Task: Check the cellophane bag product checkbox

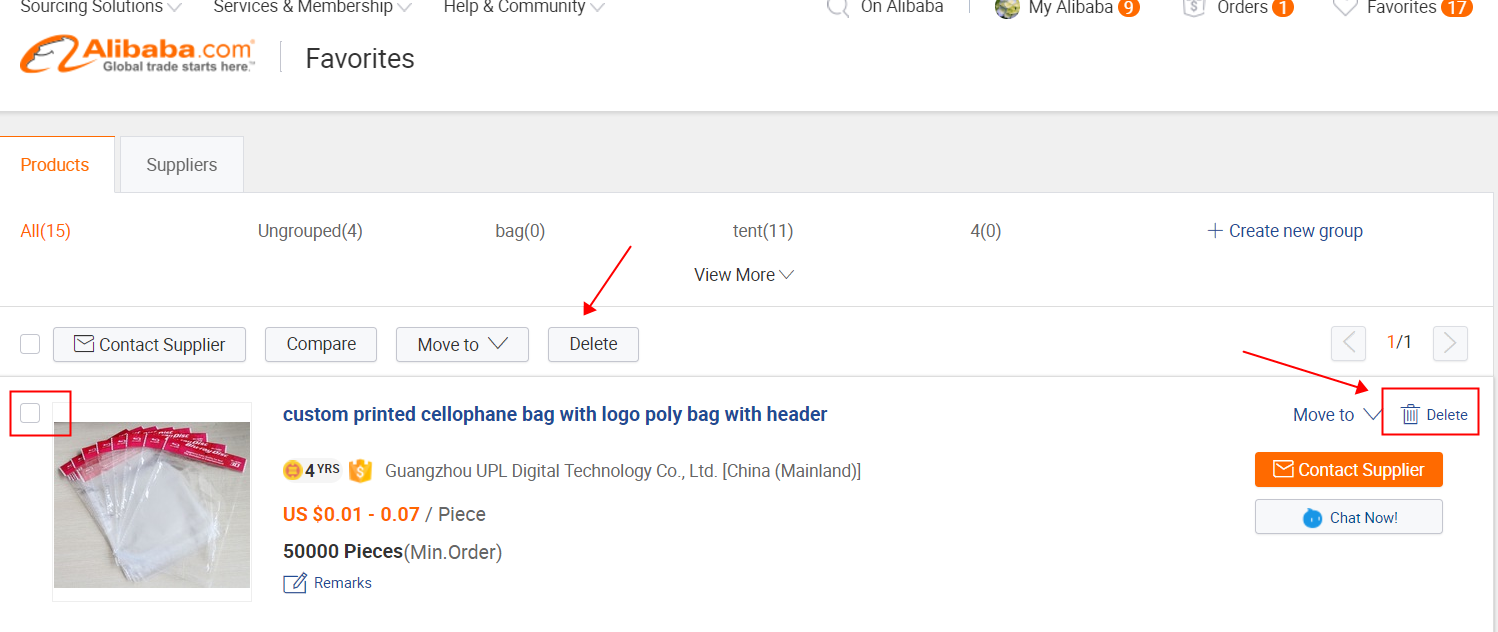Action: pos(30,413)
